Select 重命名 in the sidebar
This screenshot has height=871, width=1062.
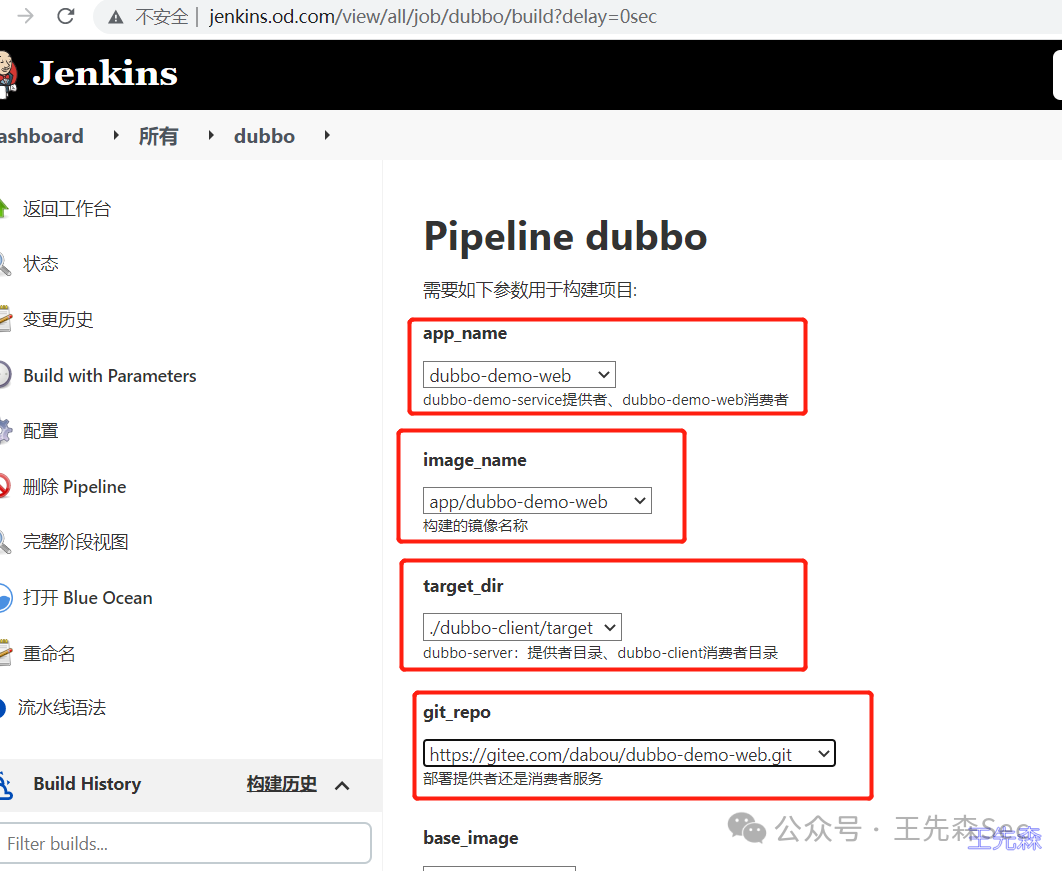(x=49, y=654)
